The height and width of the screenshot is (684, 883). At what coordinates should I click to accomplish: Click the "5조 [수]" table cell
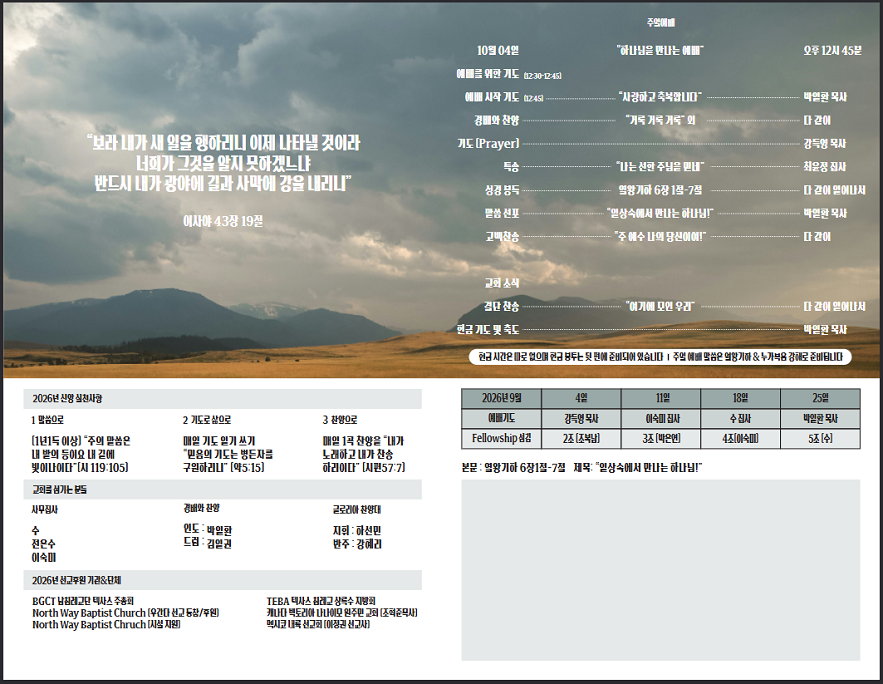(x=820, y=438)
